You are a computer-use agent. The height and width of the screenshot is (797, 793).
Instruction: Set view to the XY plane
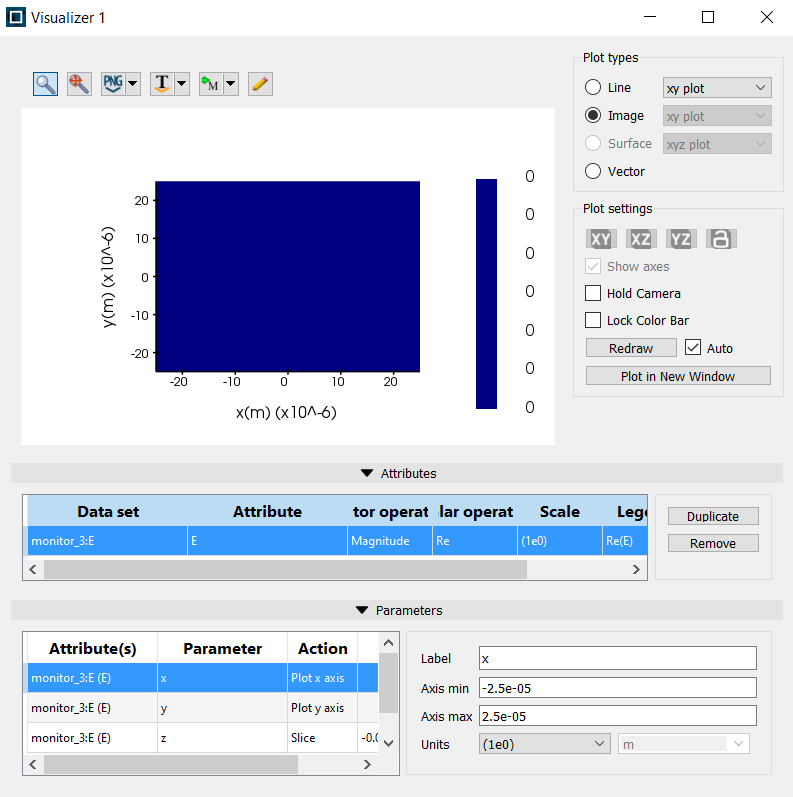point(601,239)
